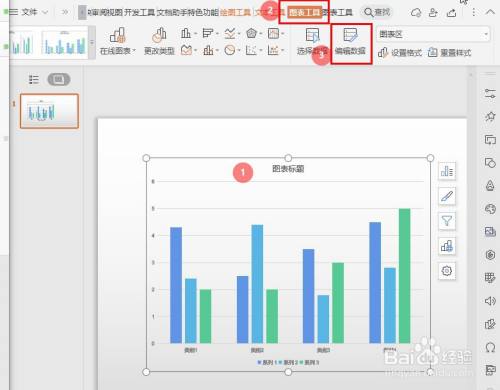Open the 图表区 chart element combo box
500x390 pixels.
(x=433, y=34)
